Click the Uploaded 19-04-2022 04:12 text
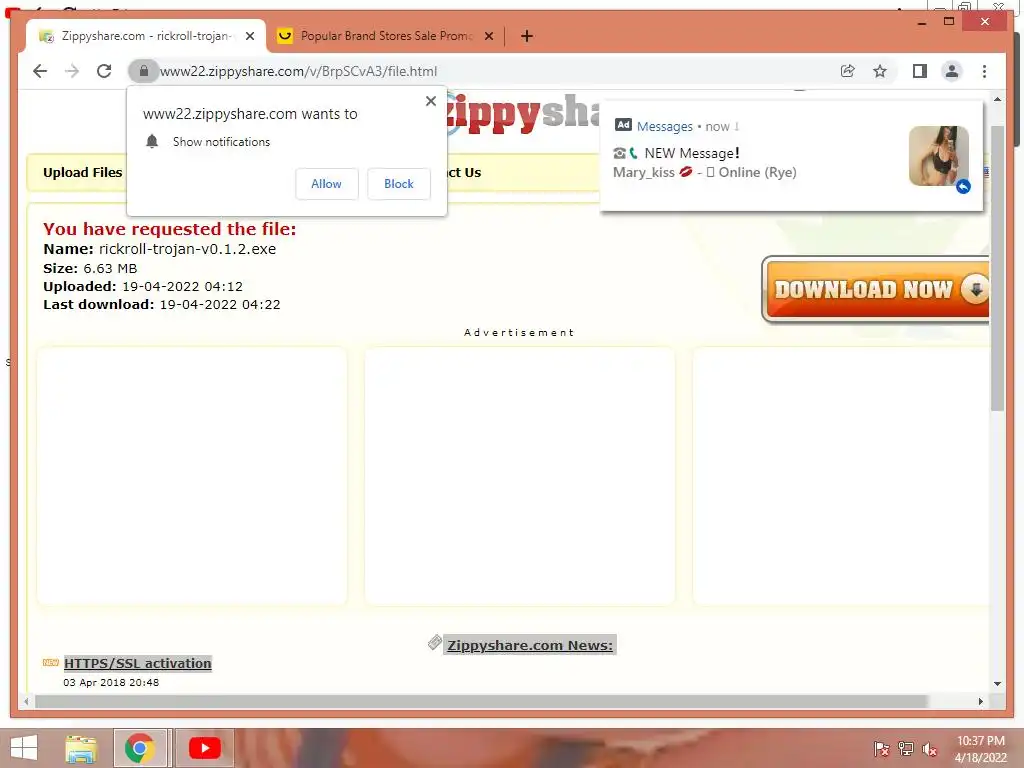 coord(143,287)
